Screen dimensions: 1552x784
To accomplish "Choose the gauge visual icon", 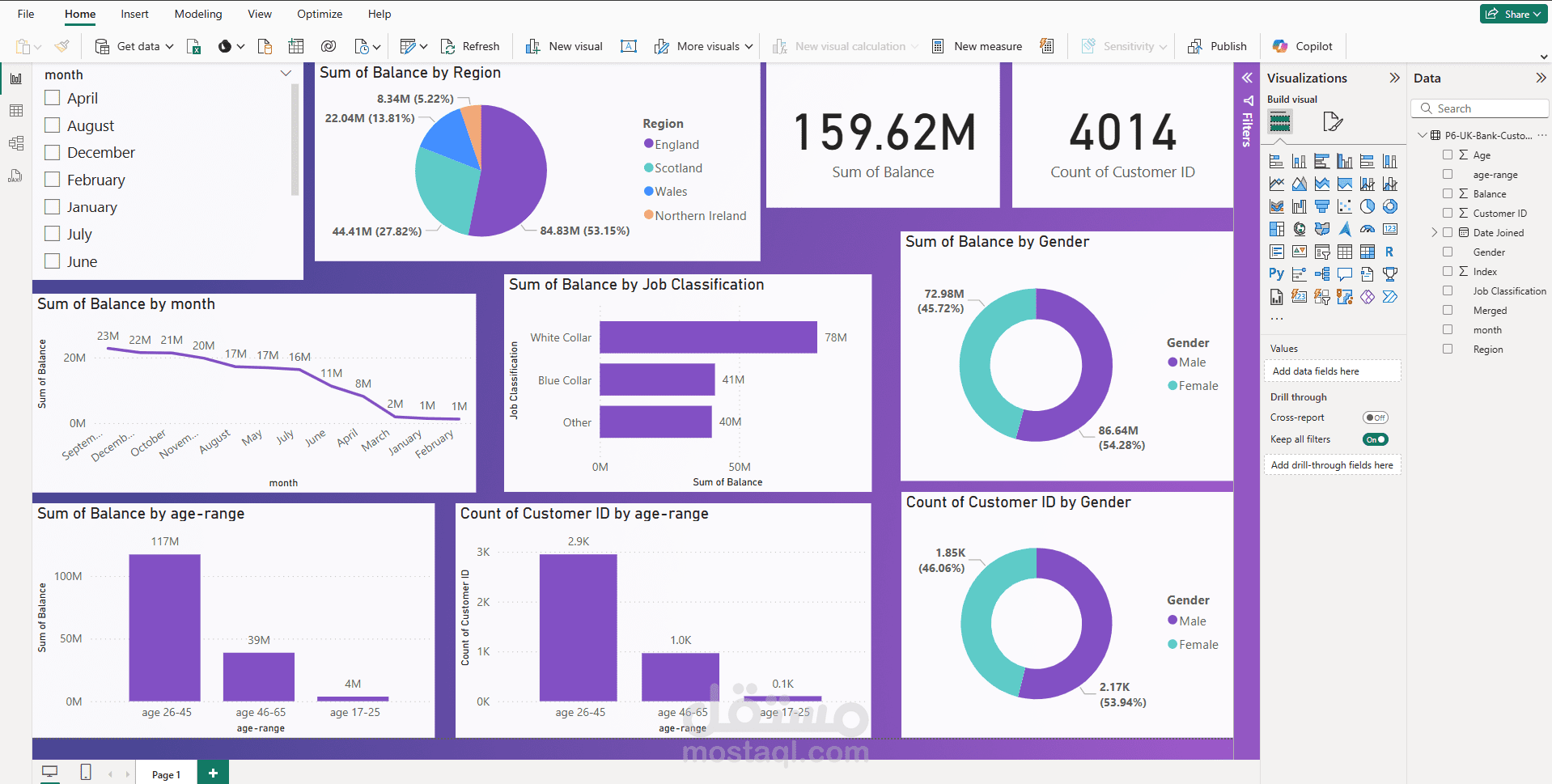I will (x=1368, y=229).
